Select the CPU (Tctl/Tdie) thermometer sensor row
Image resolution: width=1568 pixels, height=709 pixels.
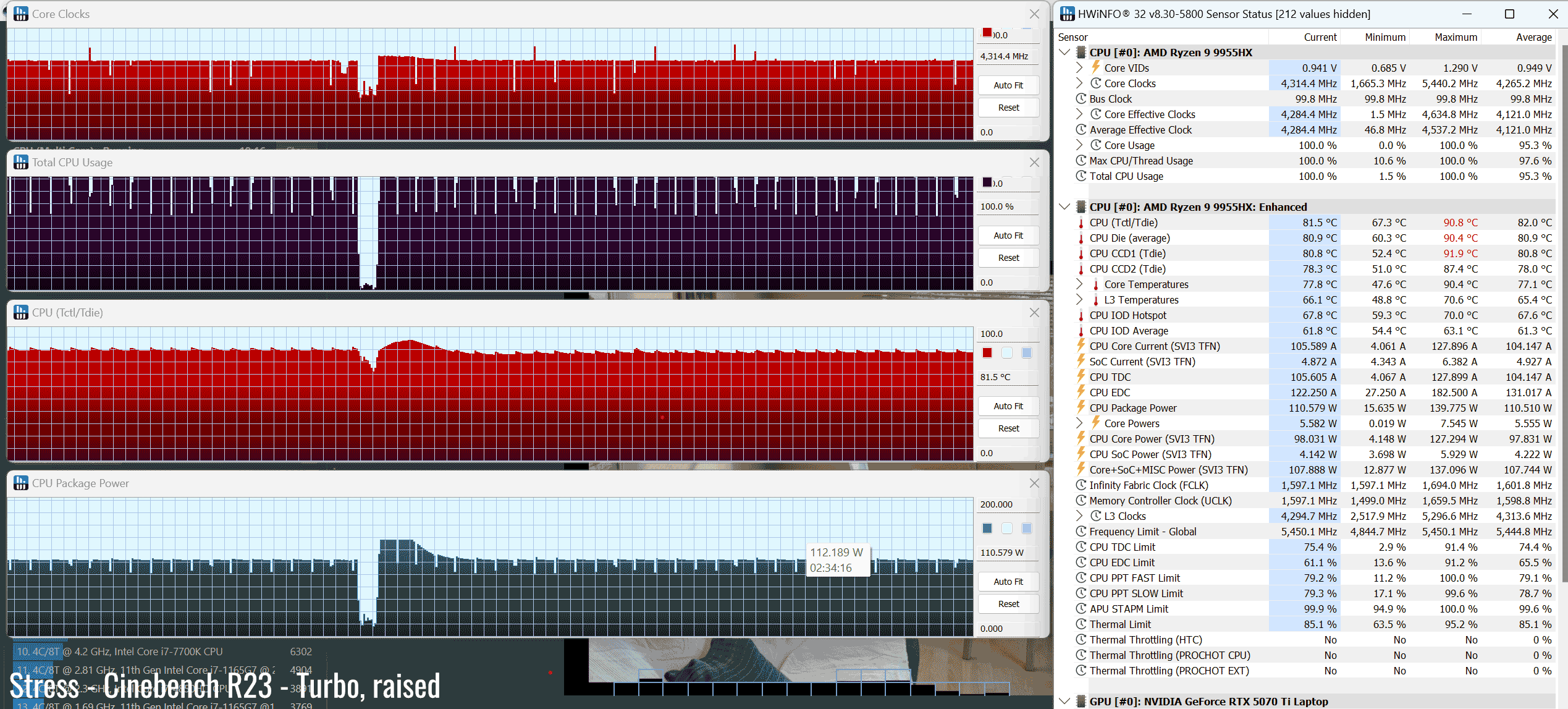point(1123,223)
